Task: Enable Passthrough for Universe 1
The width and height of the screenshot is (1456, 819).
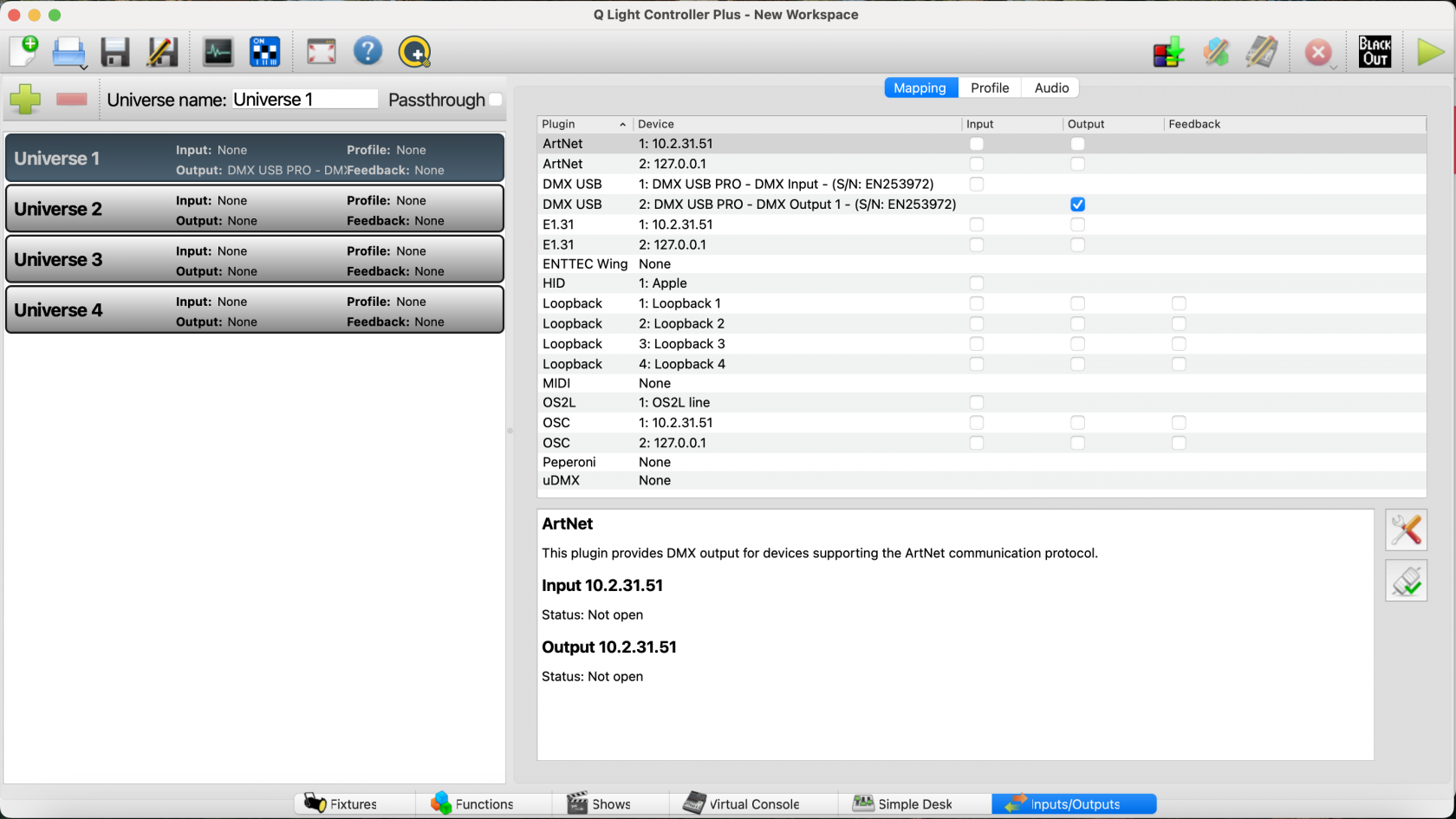Action: [496, 100]
